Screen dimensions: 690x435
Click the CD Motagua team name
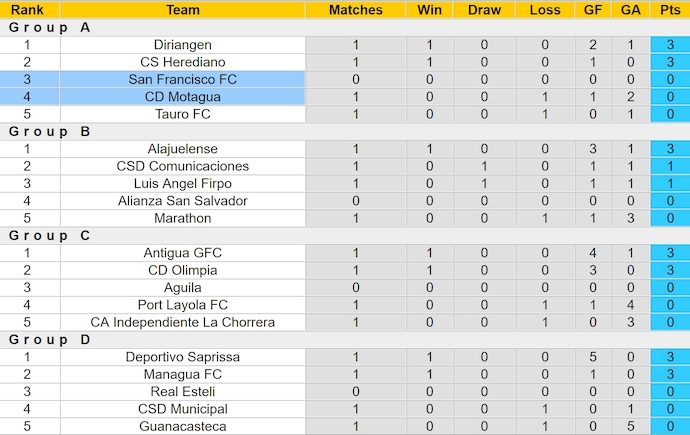coord(183,97)
